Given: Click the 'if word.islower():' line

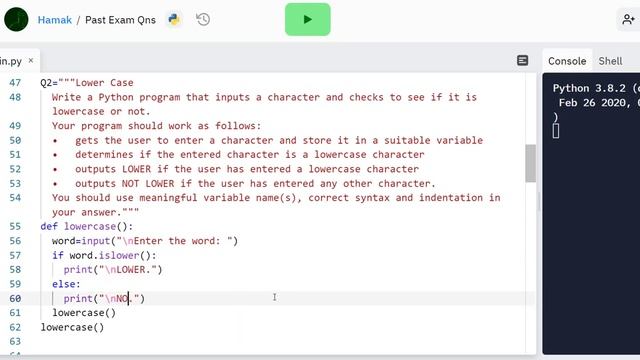Looking at the screenshot, I should point(104,256).
